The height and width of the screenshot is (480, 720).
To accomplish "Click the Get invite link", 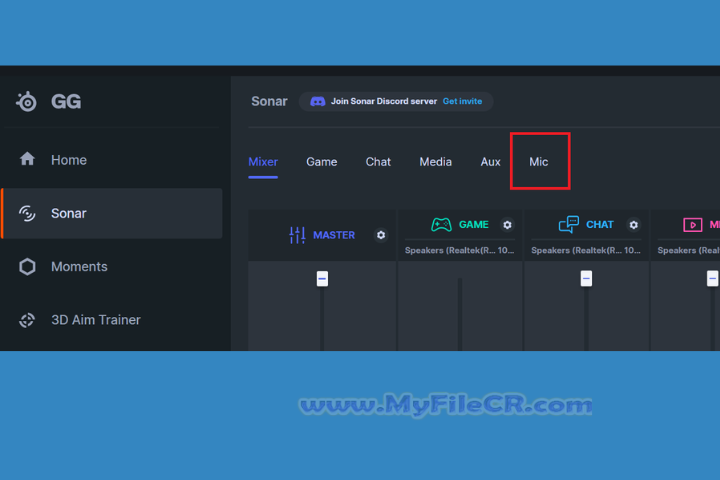I will (x=462, y=102).
